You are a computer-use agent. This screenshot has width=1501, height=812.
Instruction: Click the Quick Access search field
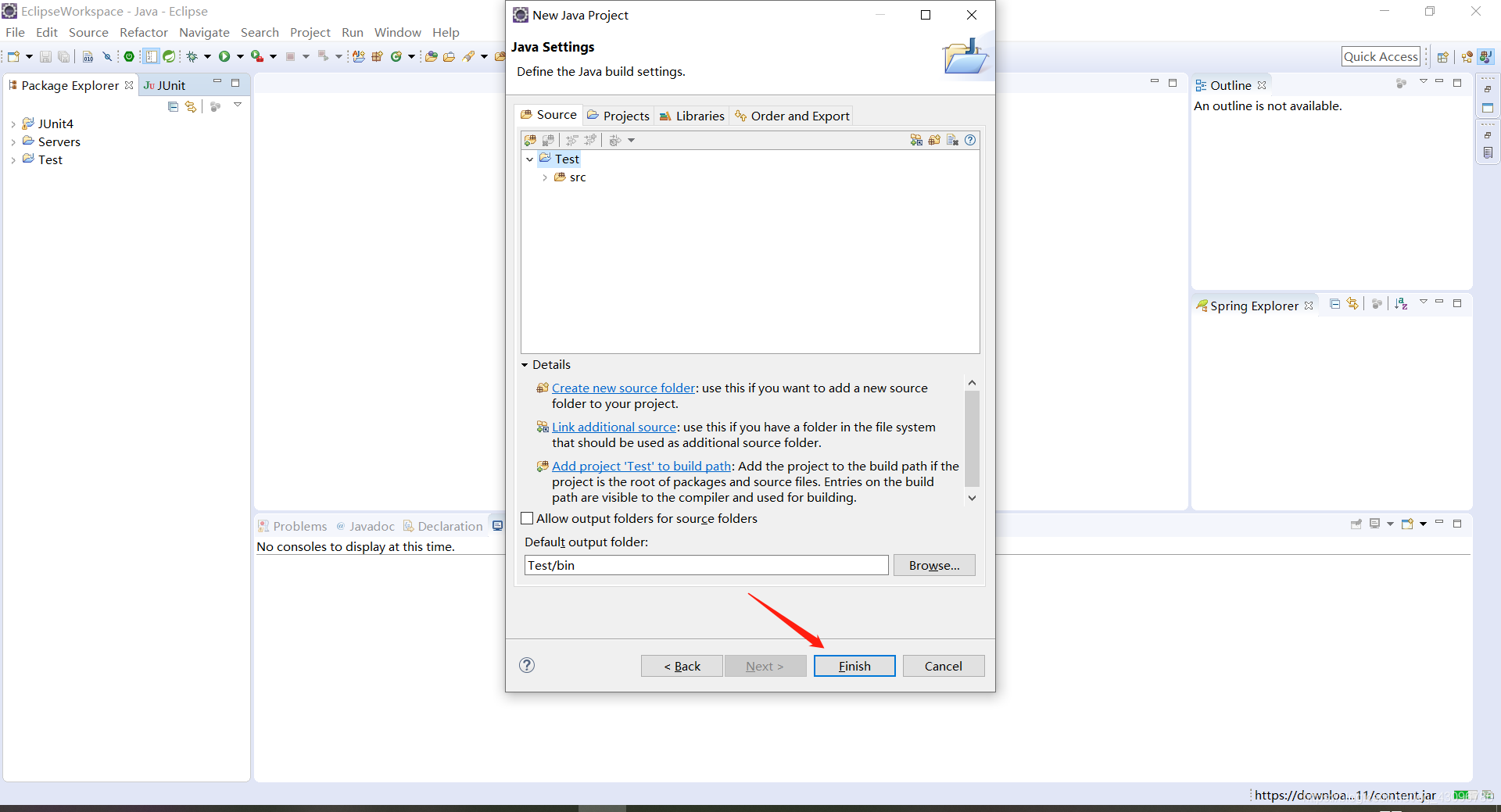[1381, 56]
